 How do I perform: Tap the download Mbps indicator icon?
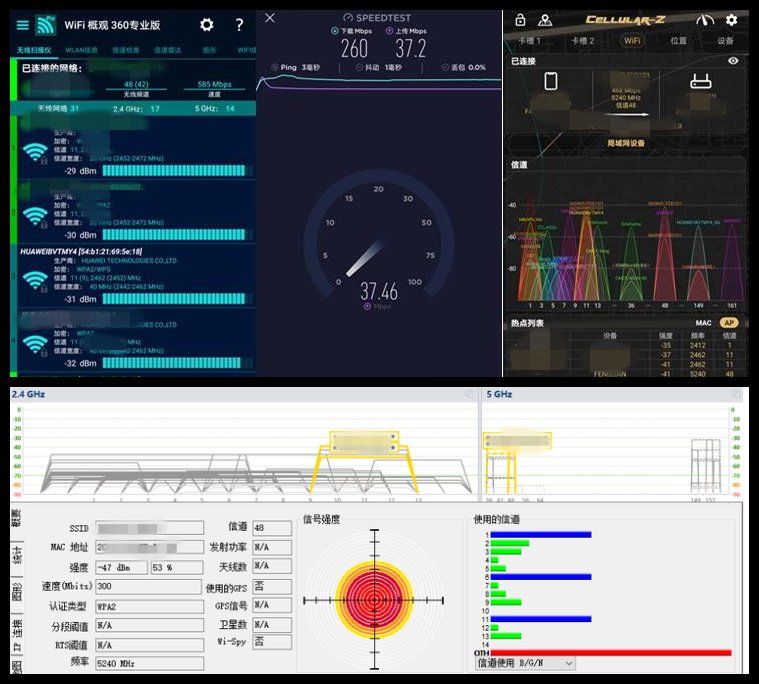click(x=334, y=31)
